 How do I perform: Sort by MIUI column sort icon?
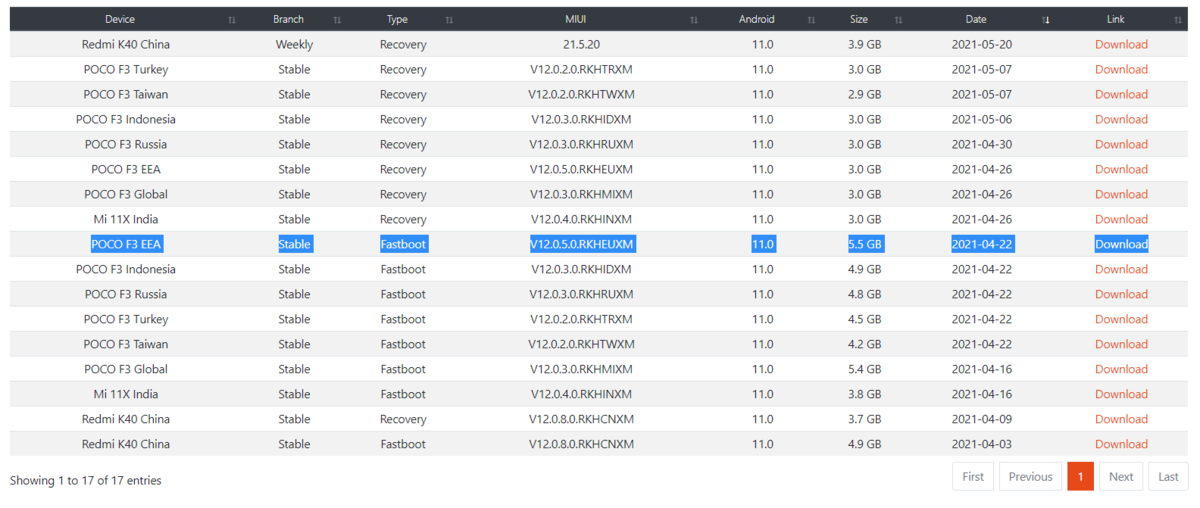(694, 20)
